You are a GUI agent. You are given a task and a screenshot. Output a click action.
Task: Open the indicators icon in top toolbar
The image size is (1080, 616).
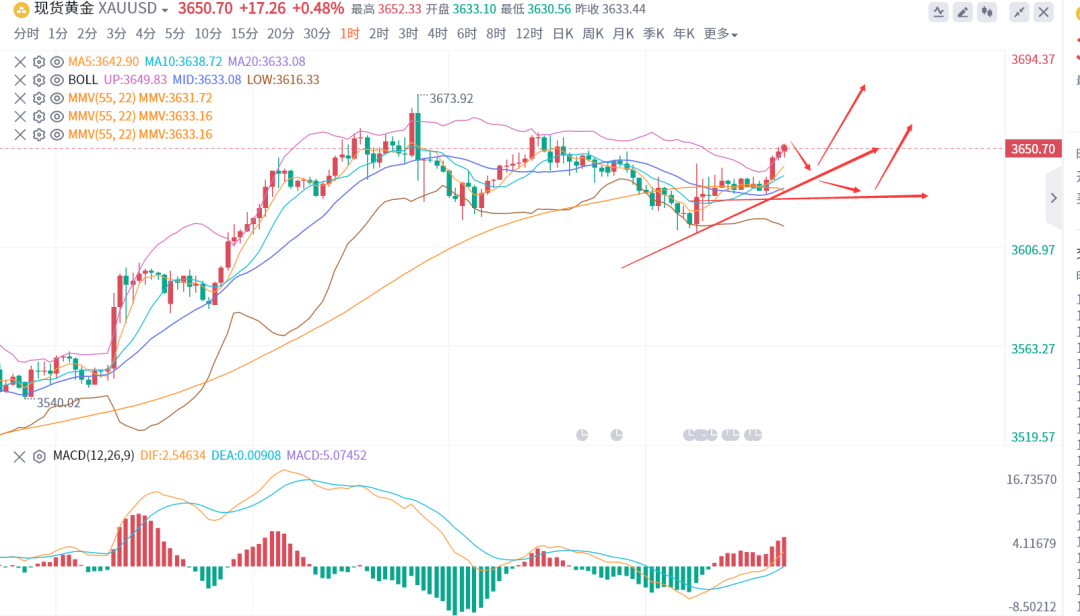click(x=939, y=12)
